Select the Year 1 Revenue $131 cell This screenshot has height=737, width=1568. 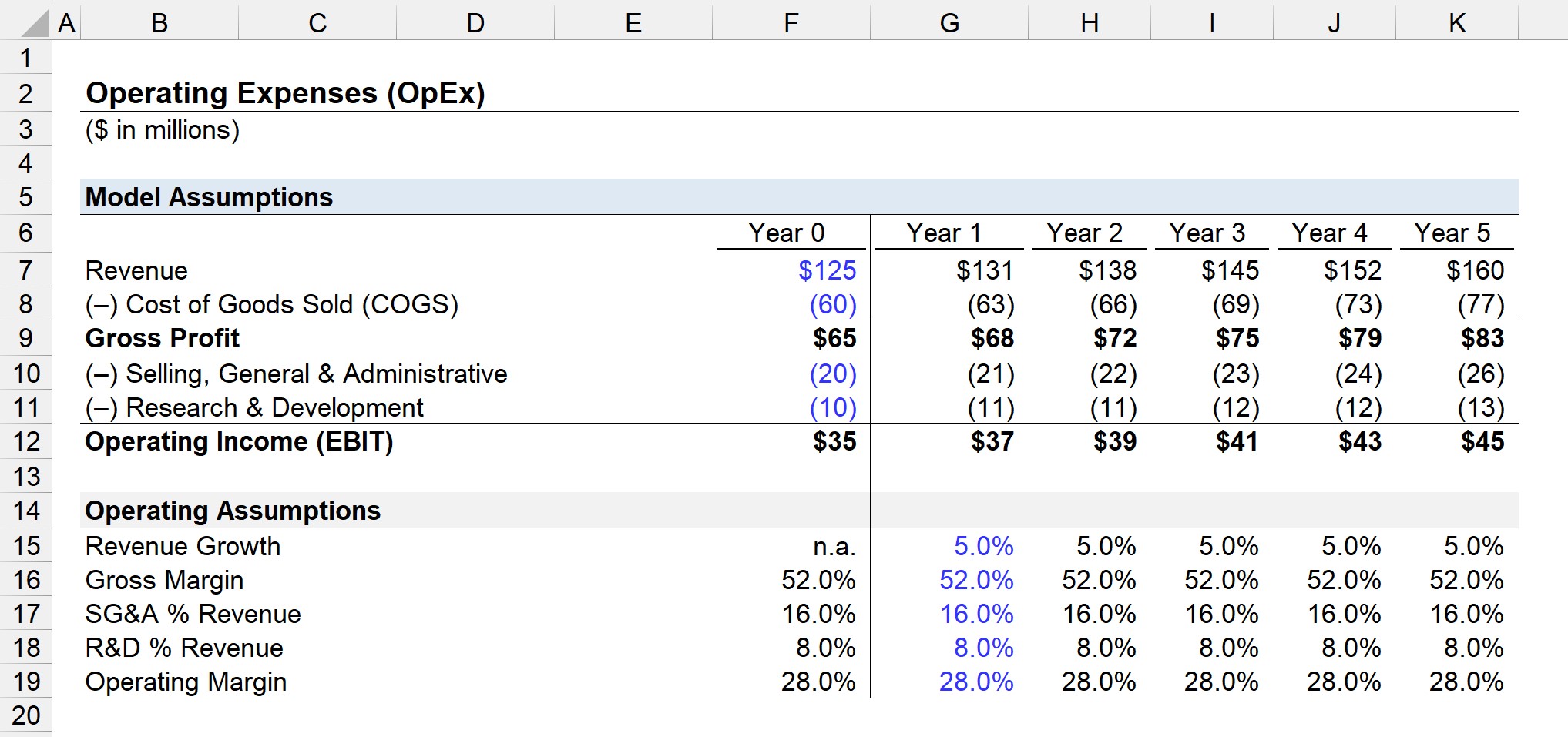click(985, 270)
